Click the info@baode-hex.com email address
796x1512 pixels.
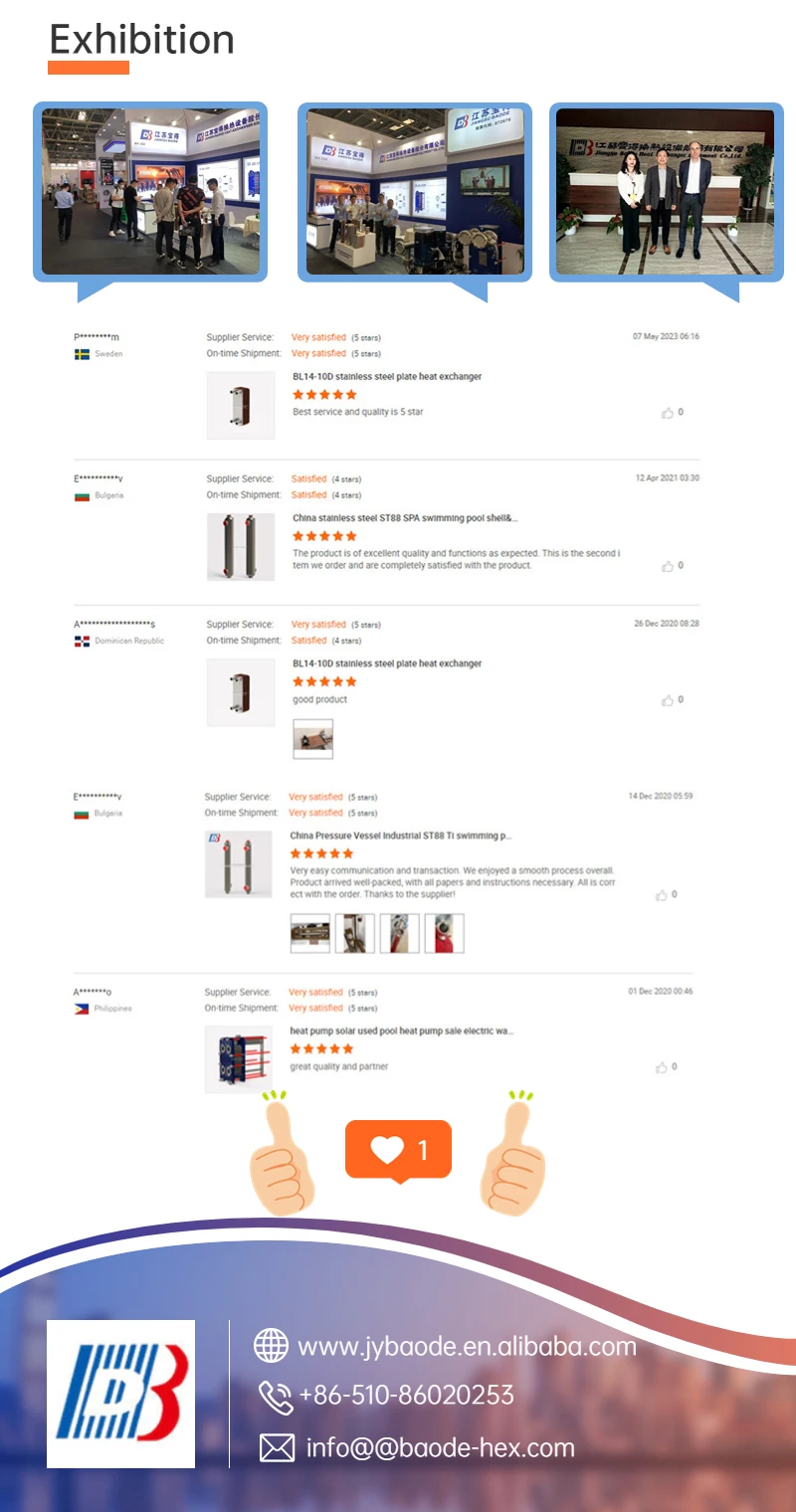click(x=440, y=1447)
